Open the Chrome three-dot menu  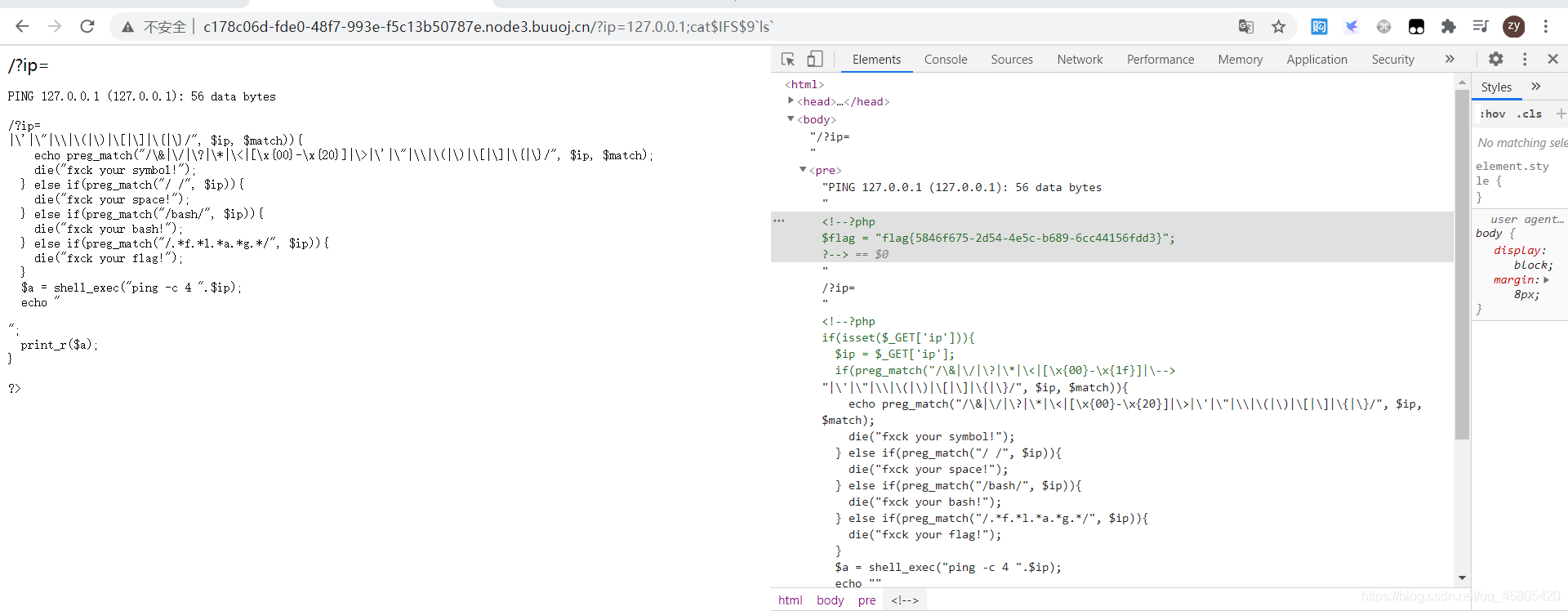coord(1546,27)
